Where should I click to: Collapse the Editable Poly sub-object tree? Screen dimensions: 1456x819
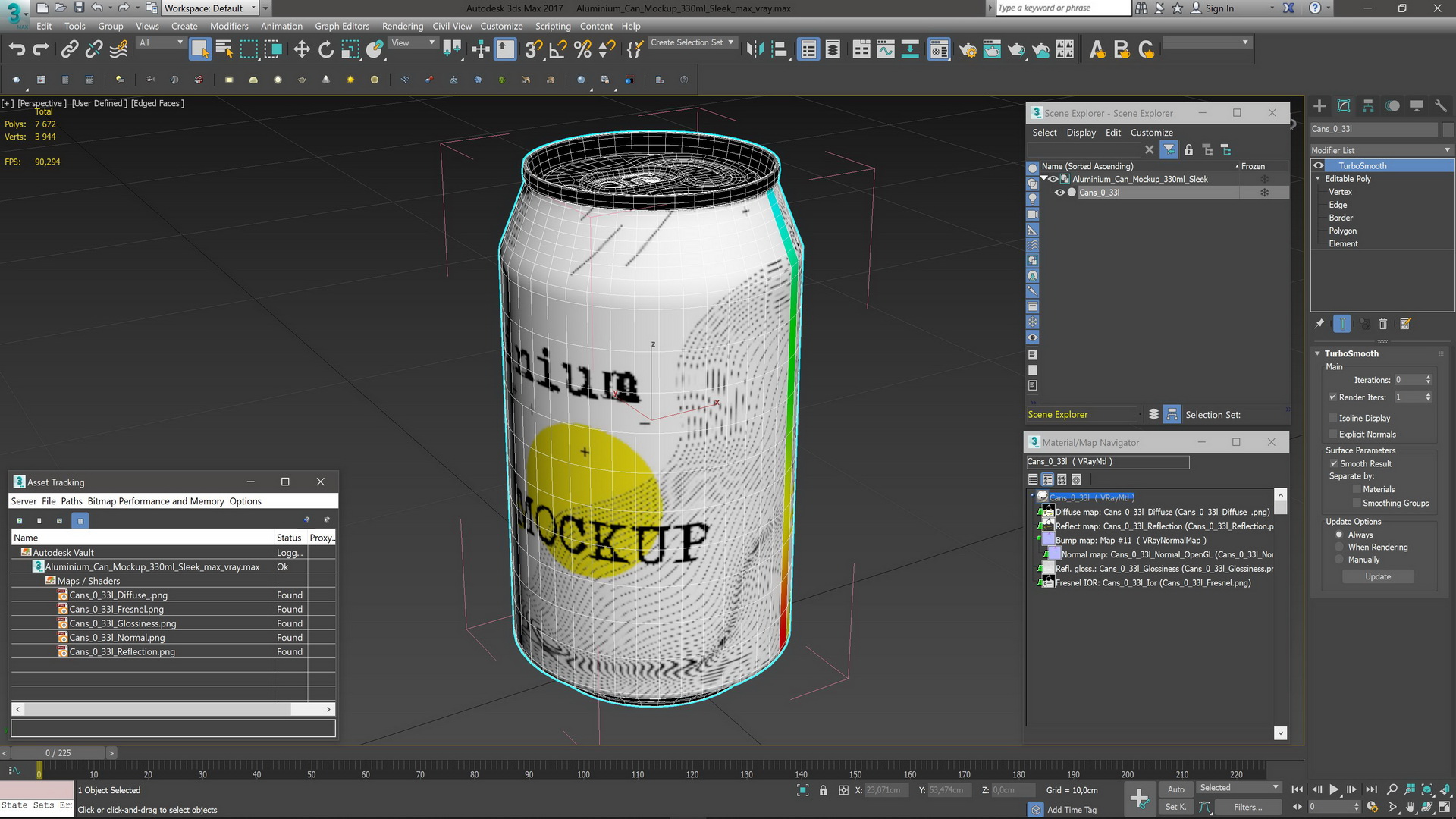(1318, 179)
